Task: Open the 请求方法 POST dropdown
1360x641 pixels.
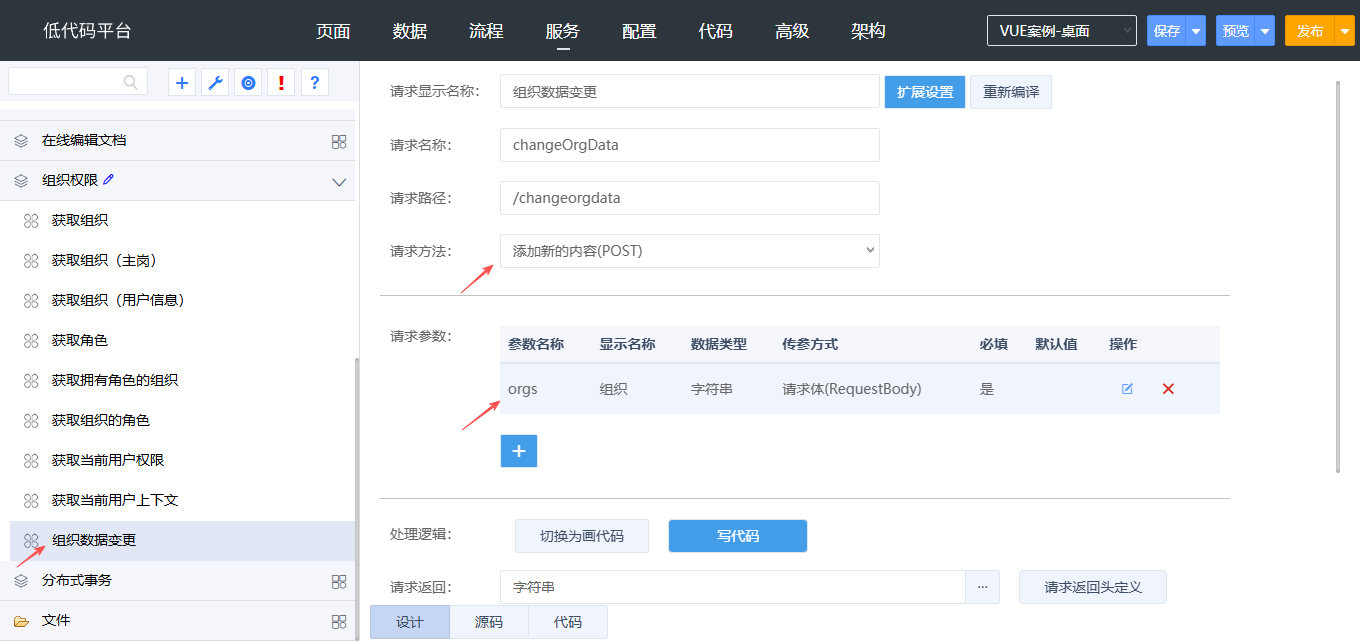Action: (689, 251)
